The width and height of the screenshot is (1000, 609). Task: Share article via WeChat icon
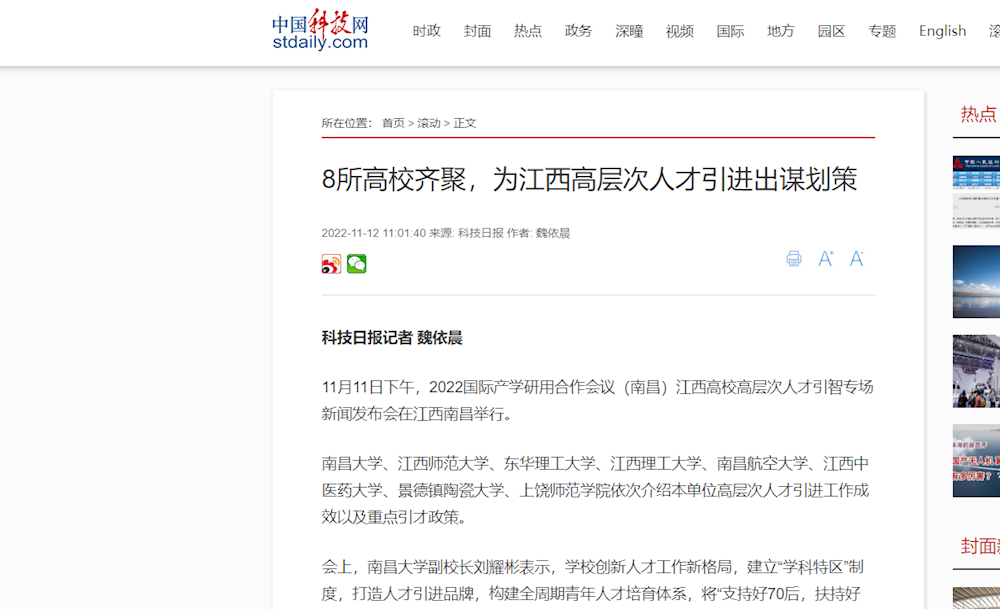click(357, 264)
